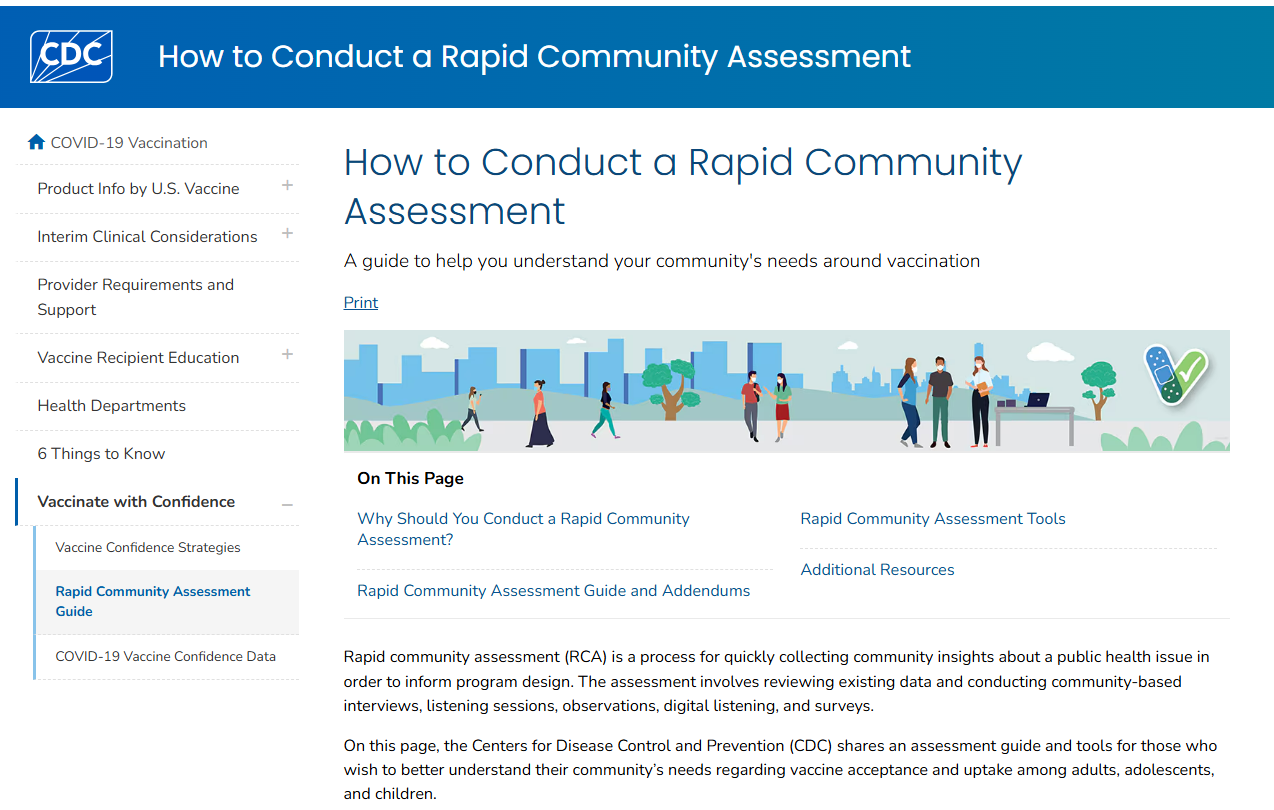Open Why Should You Conduct a Rapid Community Assessment?
This screenshot has height=810, width=1274.
coord(523,528)
